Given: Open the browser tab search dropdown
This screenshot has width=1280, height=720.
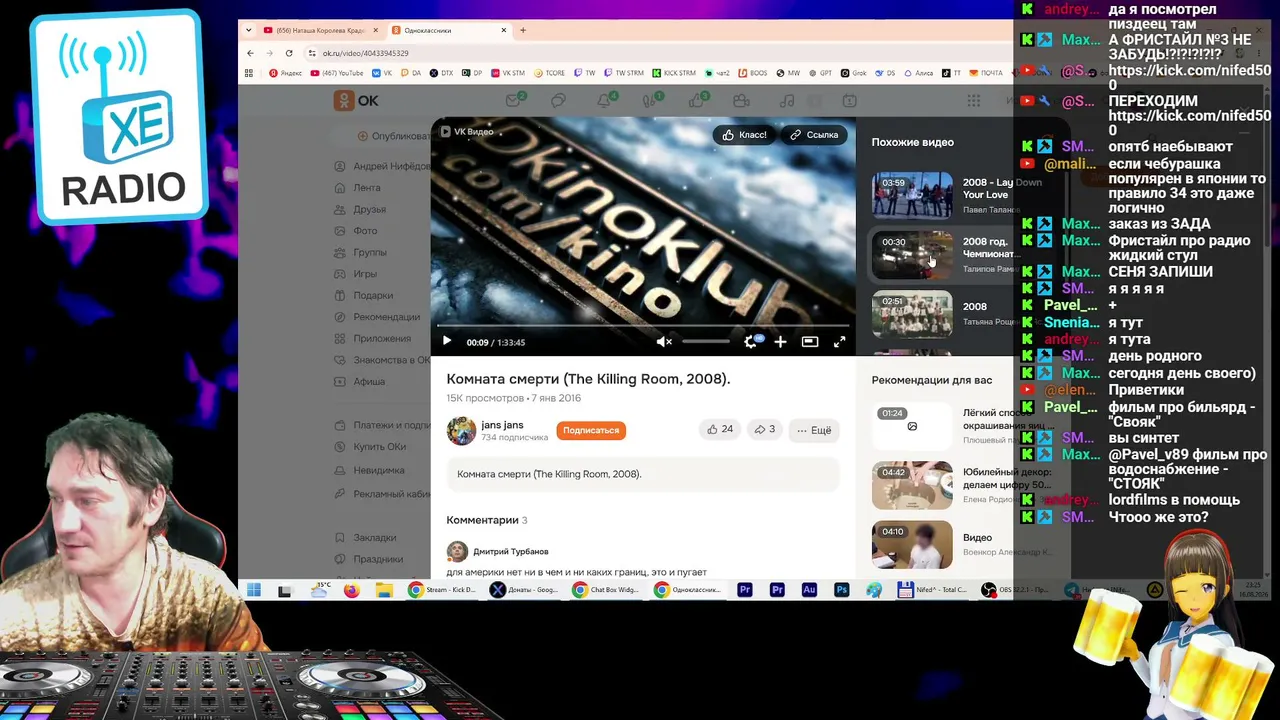Looking at the screenshot, I should tap(251, 30).
